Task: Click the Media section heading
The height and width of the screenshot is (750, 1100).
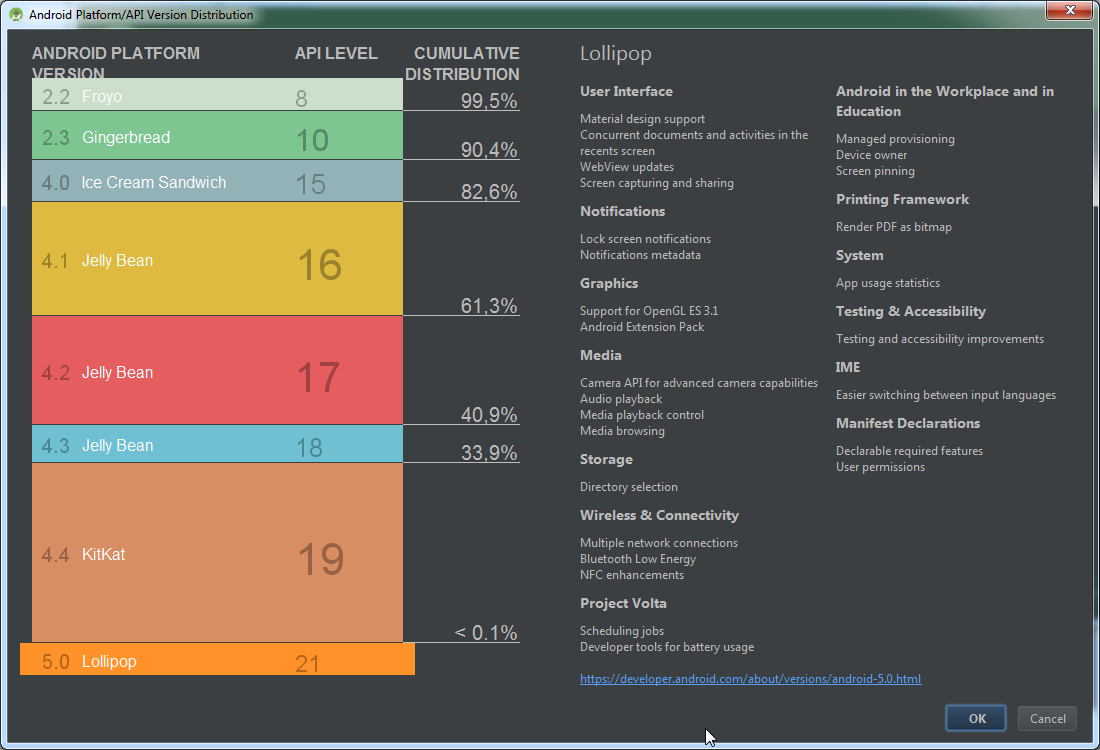Action: (x=601, y=355)
